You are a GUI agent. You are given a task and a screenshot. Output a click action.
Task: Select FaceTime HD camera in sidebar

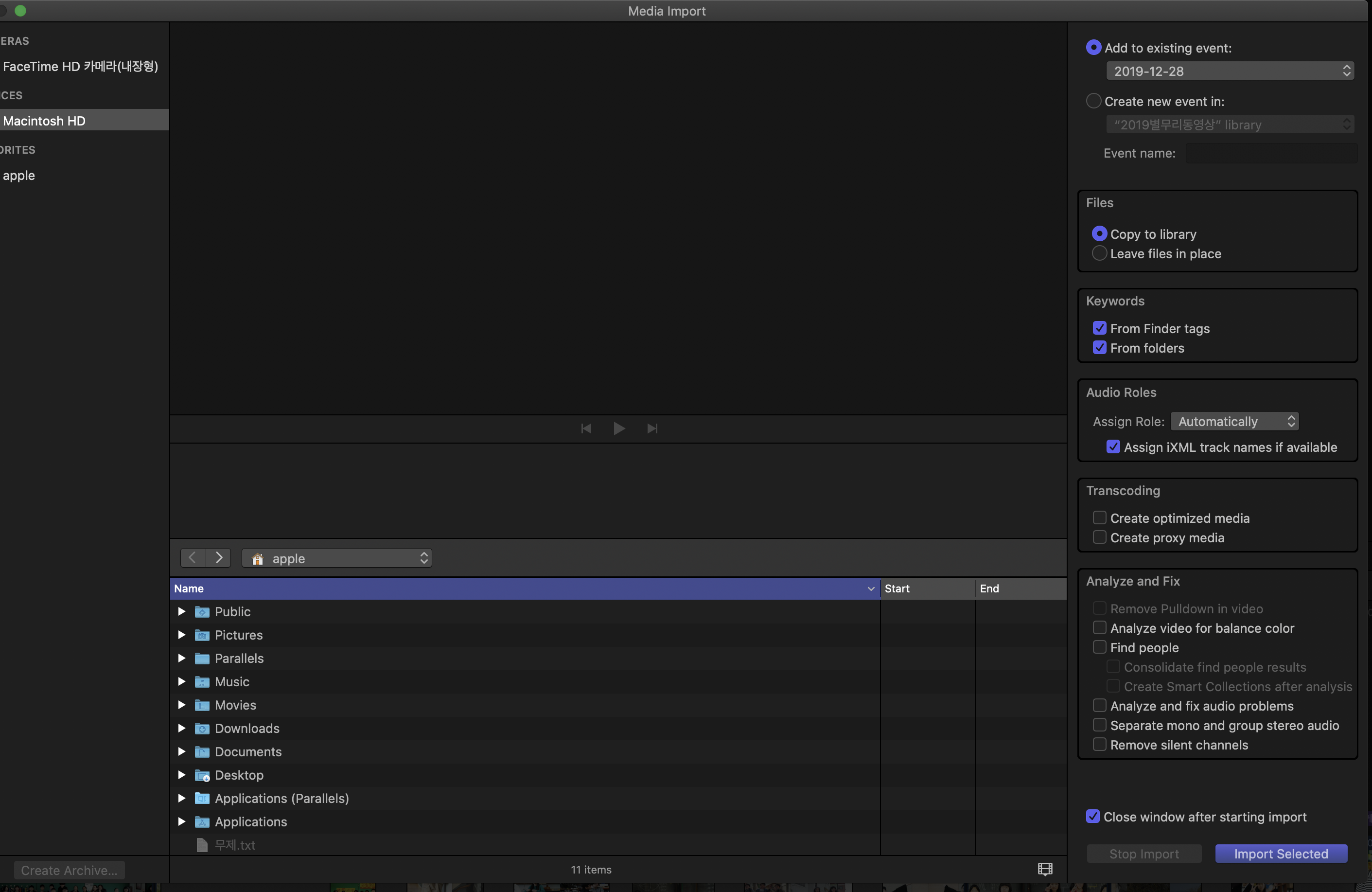[x=80, y=66]
